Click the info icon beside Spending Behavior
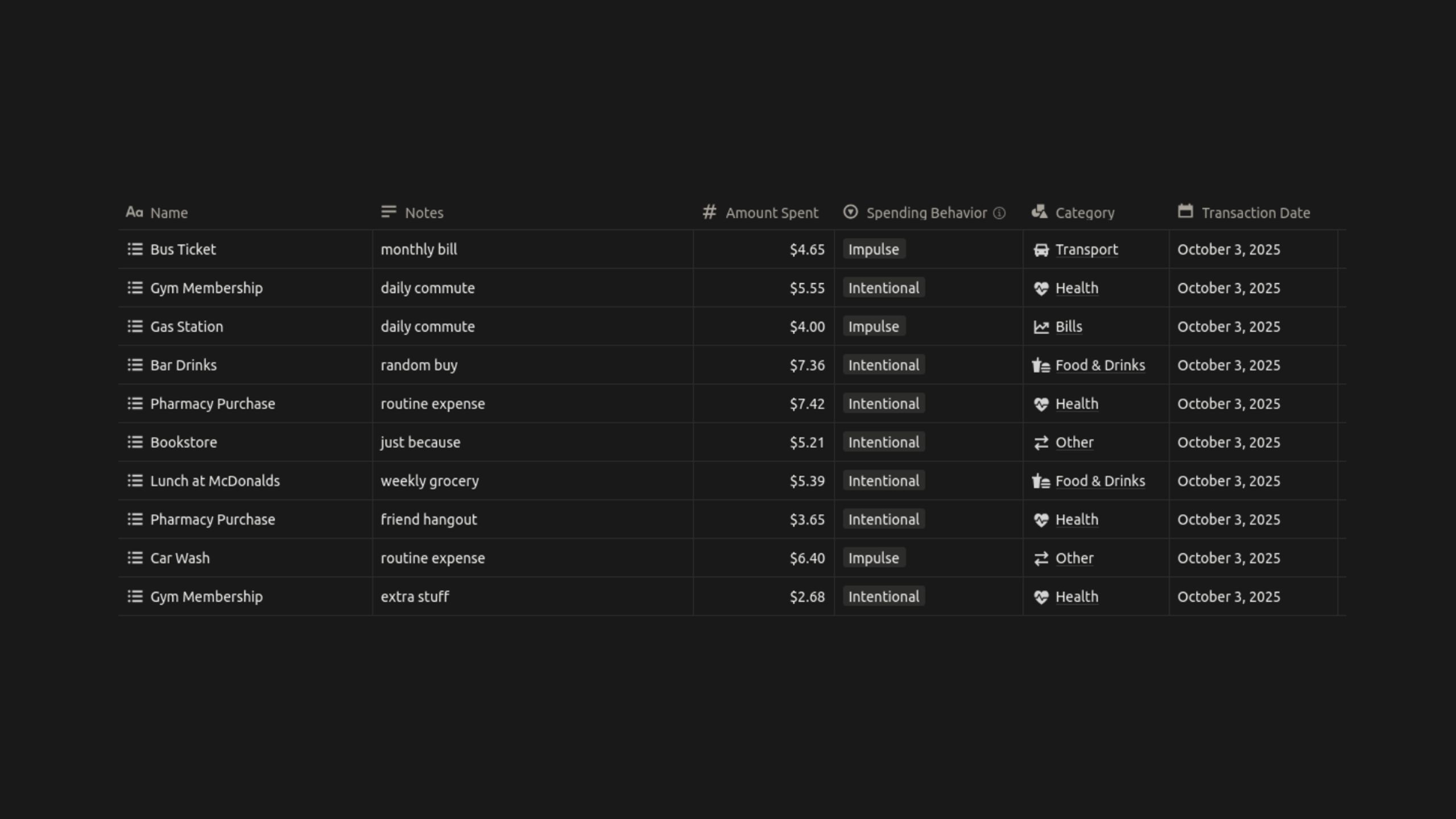The height and width of the screenshot is (819, 1456). (x=999, y=213)
